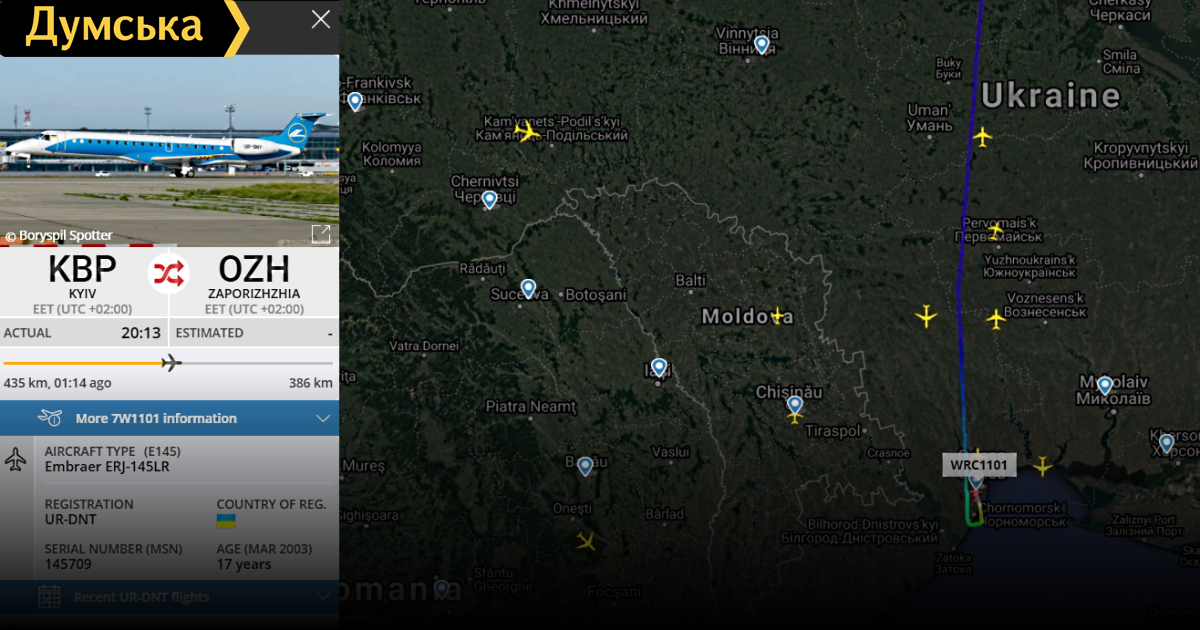Select the Chernivtsi airport marker
The width and height of the screenshot is (1200, 630).
coord(489,199)
